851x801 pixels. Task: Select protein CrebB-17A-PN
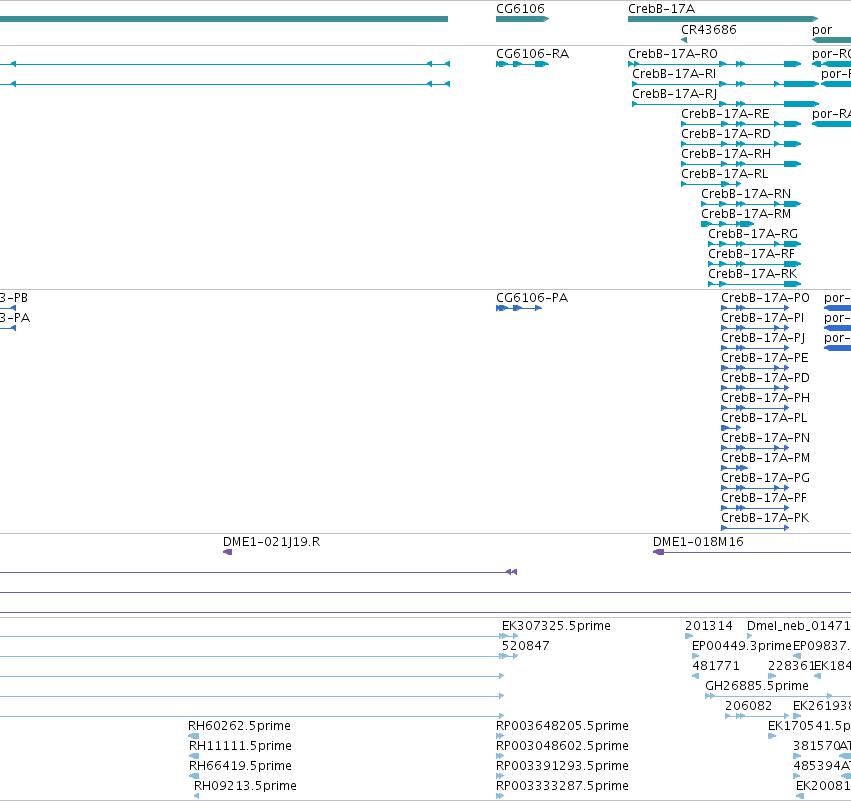pos(765,438)
